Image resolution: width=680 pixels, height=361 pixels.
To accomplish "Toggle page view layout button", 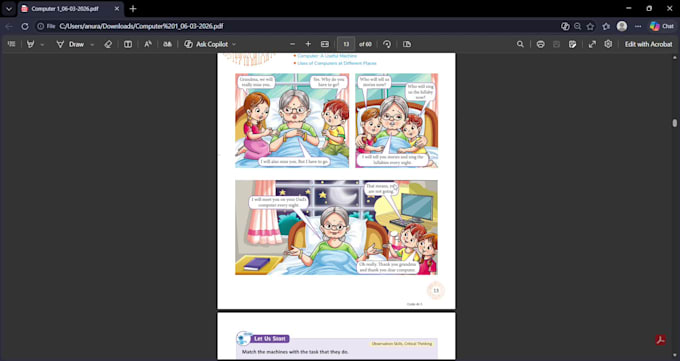I will tap(128, 44).
